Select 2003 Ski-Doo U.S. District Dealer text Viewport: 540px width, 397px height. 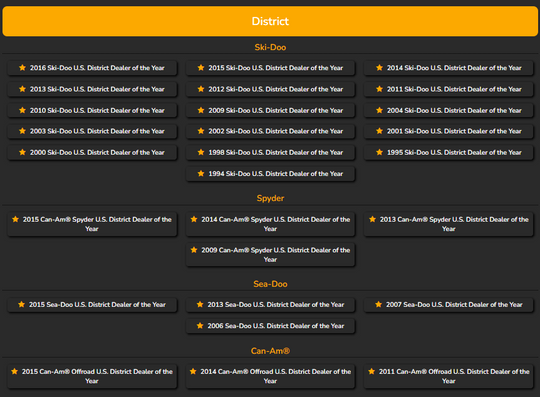point(97,131)
